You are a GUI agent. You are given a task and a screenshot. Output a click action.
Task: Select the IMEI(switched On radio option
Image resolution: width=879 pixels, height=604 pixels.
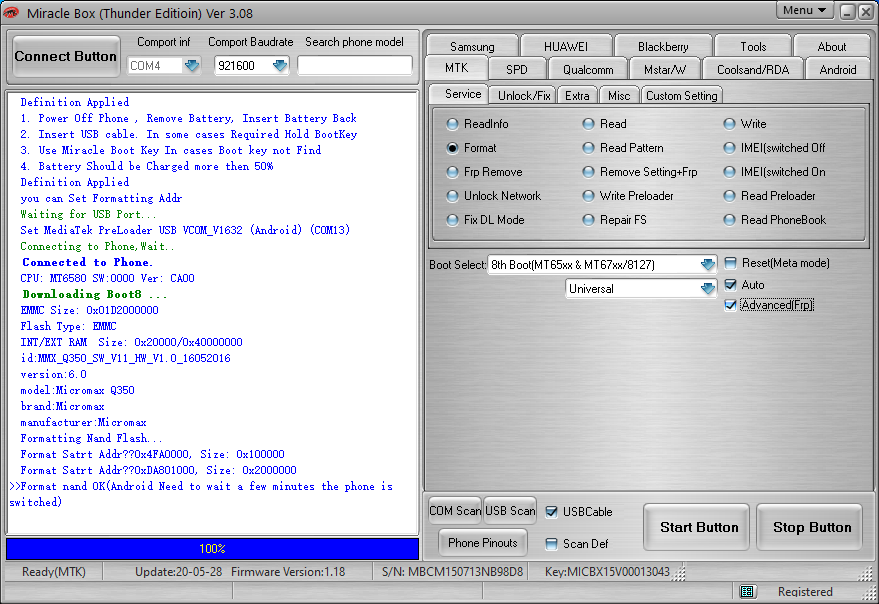point(774,172)
